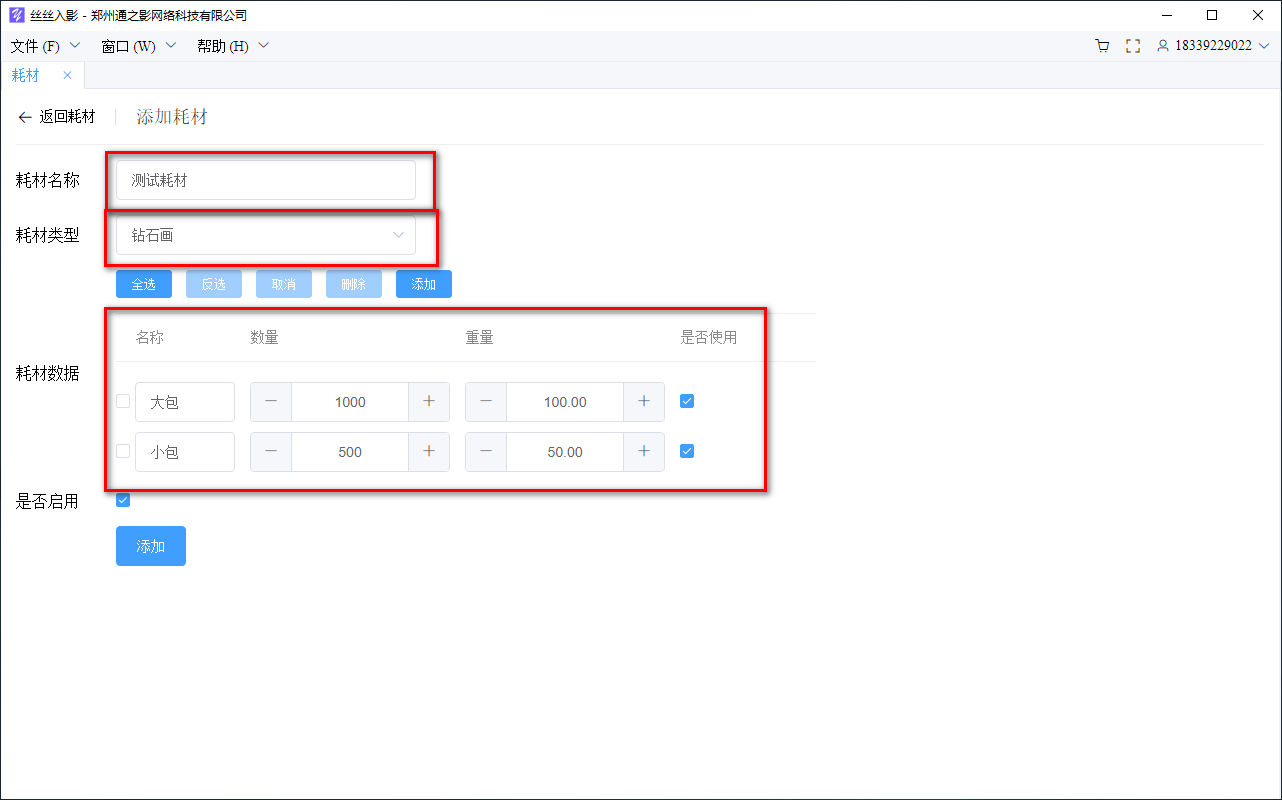Viewport: 1282px width, 800px height.
Task: Click the 全选 button
Action: [x=144, y=284]
